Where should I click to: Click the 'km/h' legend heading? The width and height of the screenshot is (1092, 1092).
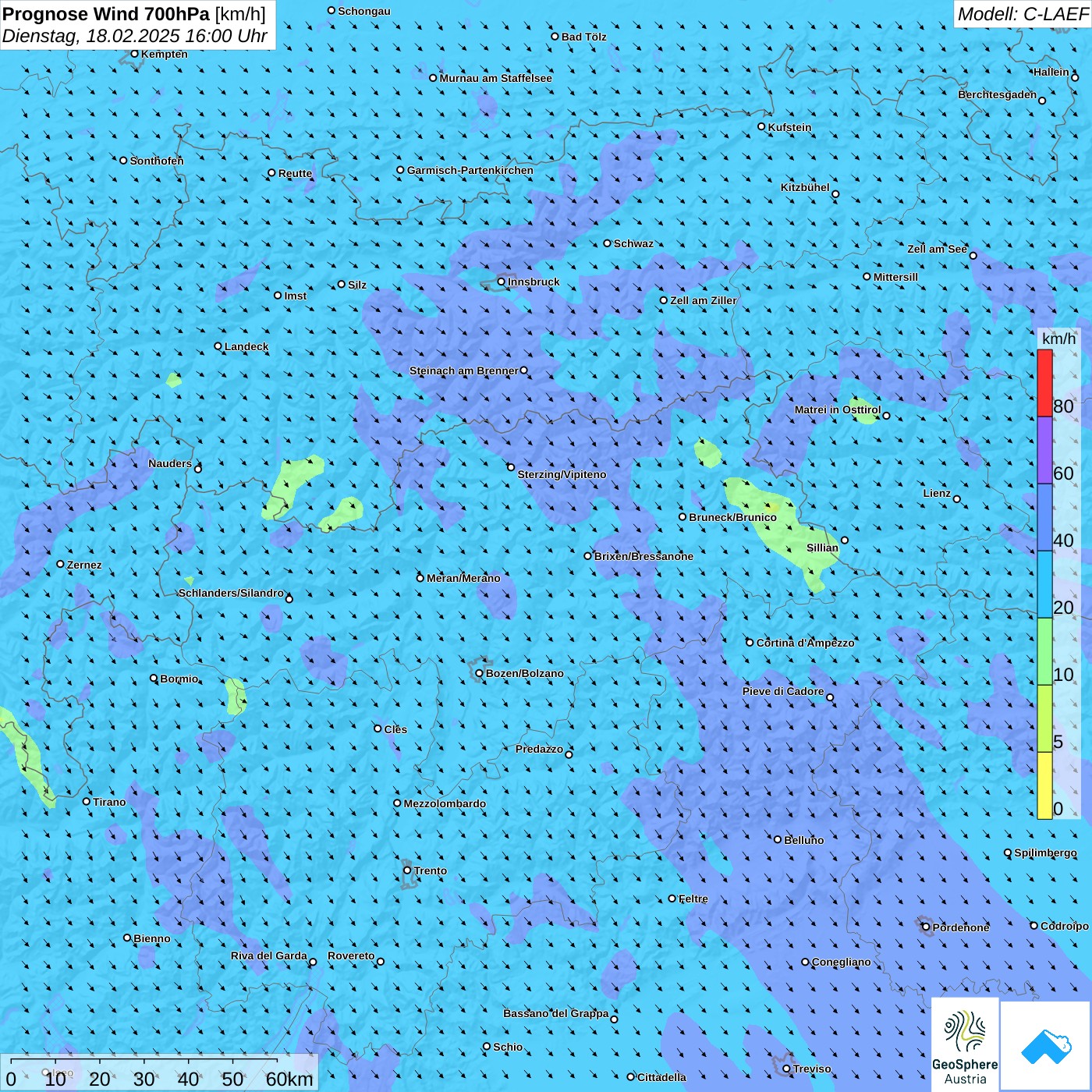pyautogui.click(x=1059, y=339)
